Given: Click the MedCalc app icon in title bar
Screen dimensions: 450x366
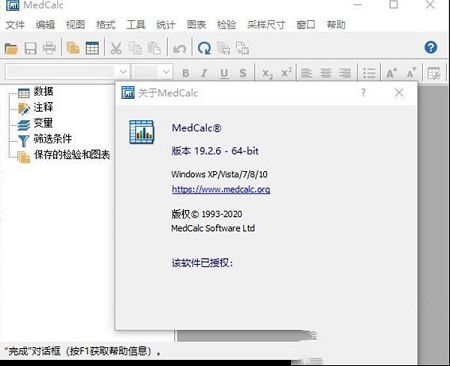Looking at the screenshot, I should tap(13, 5).
